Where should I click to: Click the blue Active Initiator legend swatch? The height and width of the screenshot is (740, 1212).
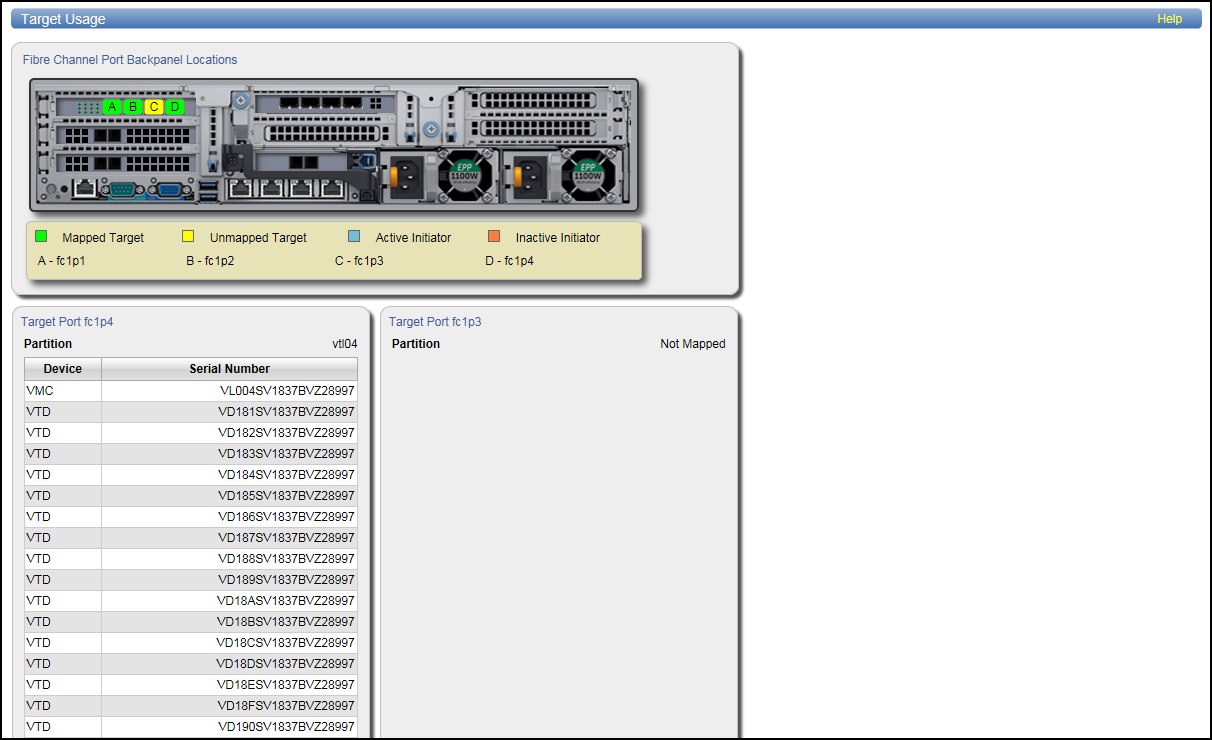point(354,237)
